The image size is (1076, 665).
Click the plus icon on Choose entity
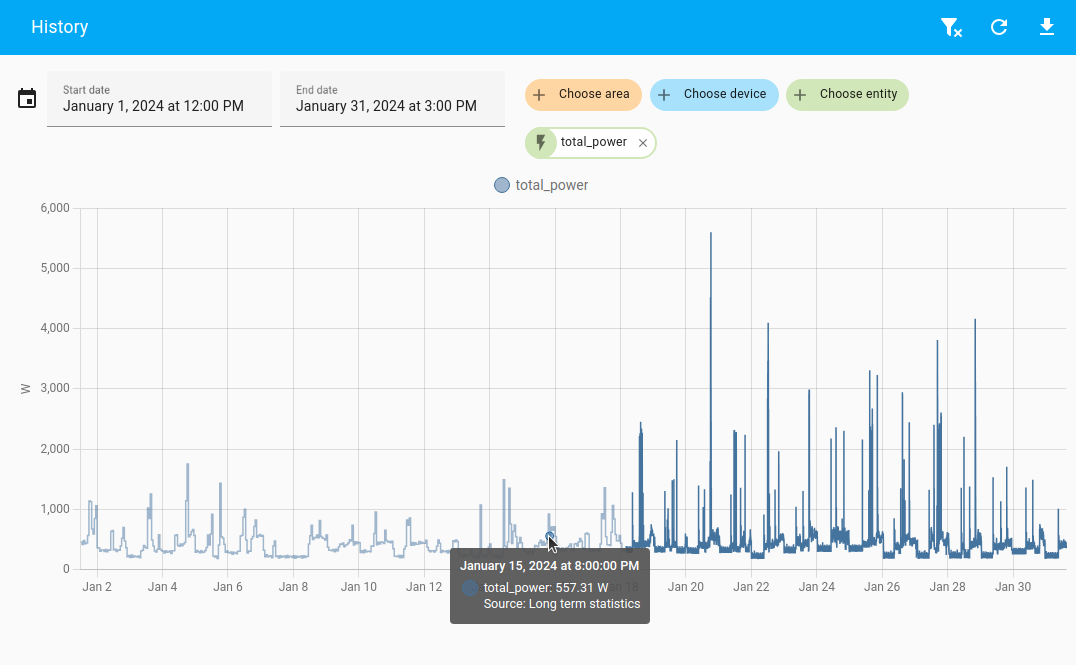click(x=800, y=95)
